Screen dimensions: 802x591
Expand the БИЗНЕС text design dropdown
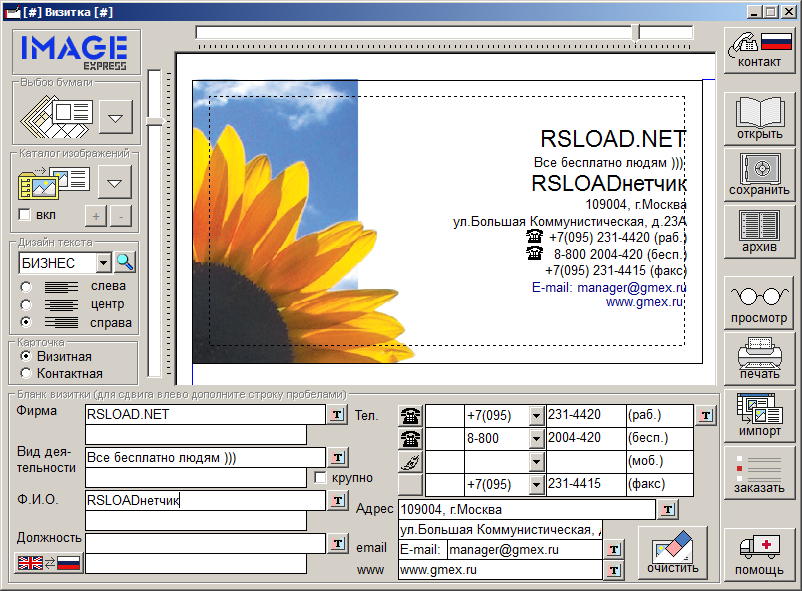pos(103,262)
